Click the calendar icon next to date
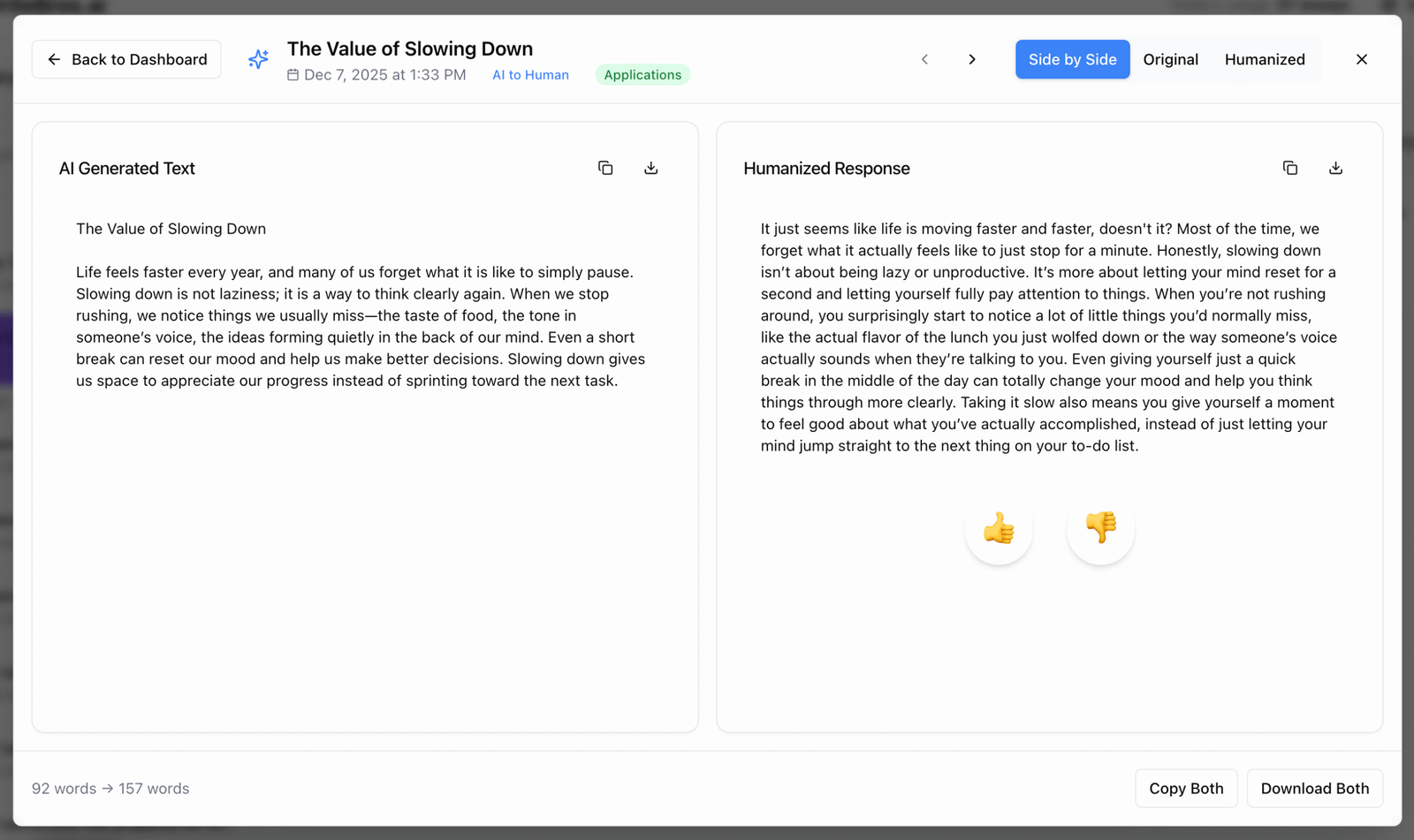The image size is (1414, 840). click(x=293, y=75)
